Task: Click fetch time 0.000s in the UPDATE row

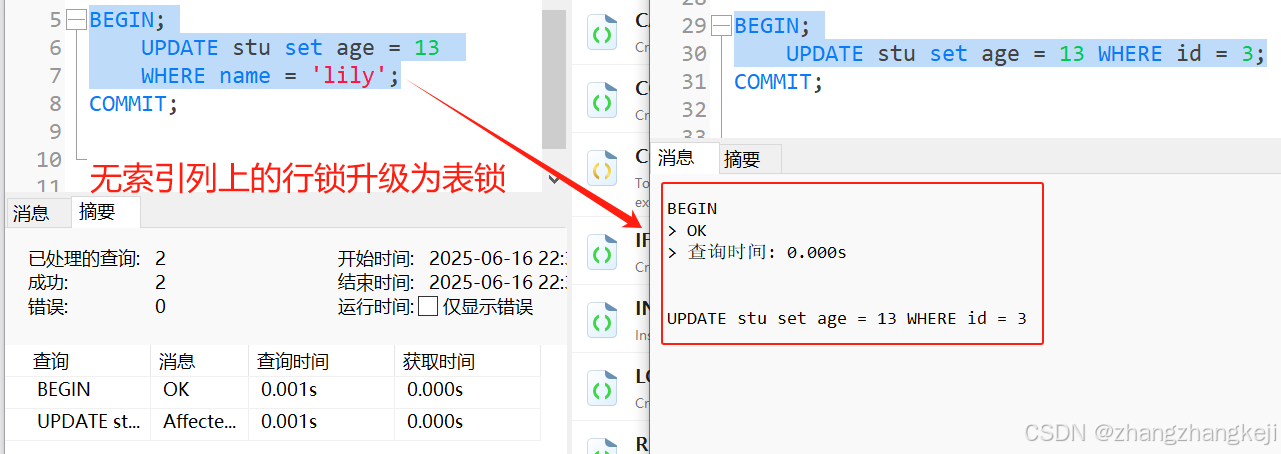Action: point(435,422)
